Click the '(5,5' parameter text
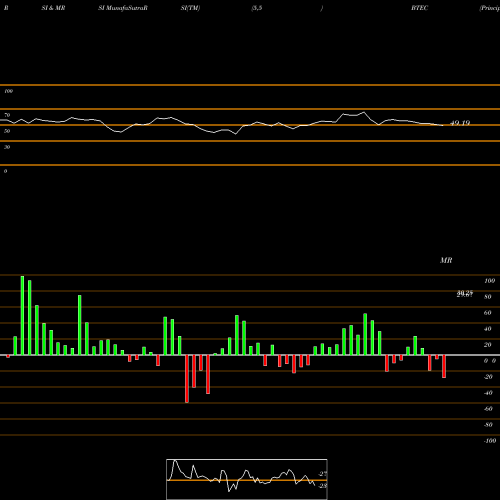500x500 pixels. (257, 8)
